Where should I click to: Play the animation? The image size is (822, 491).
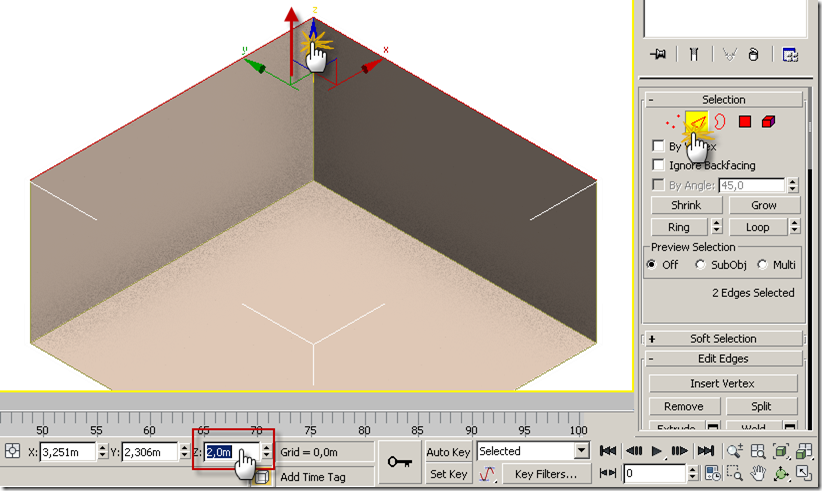pos(656,451)
